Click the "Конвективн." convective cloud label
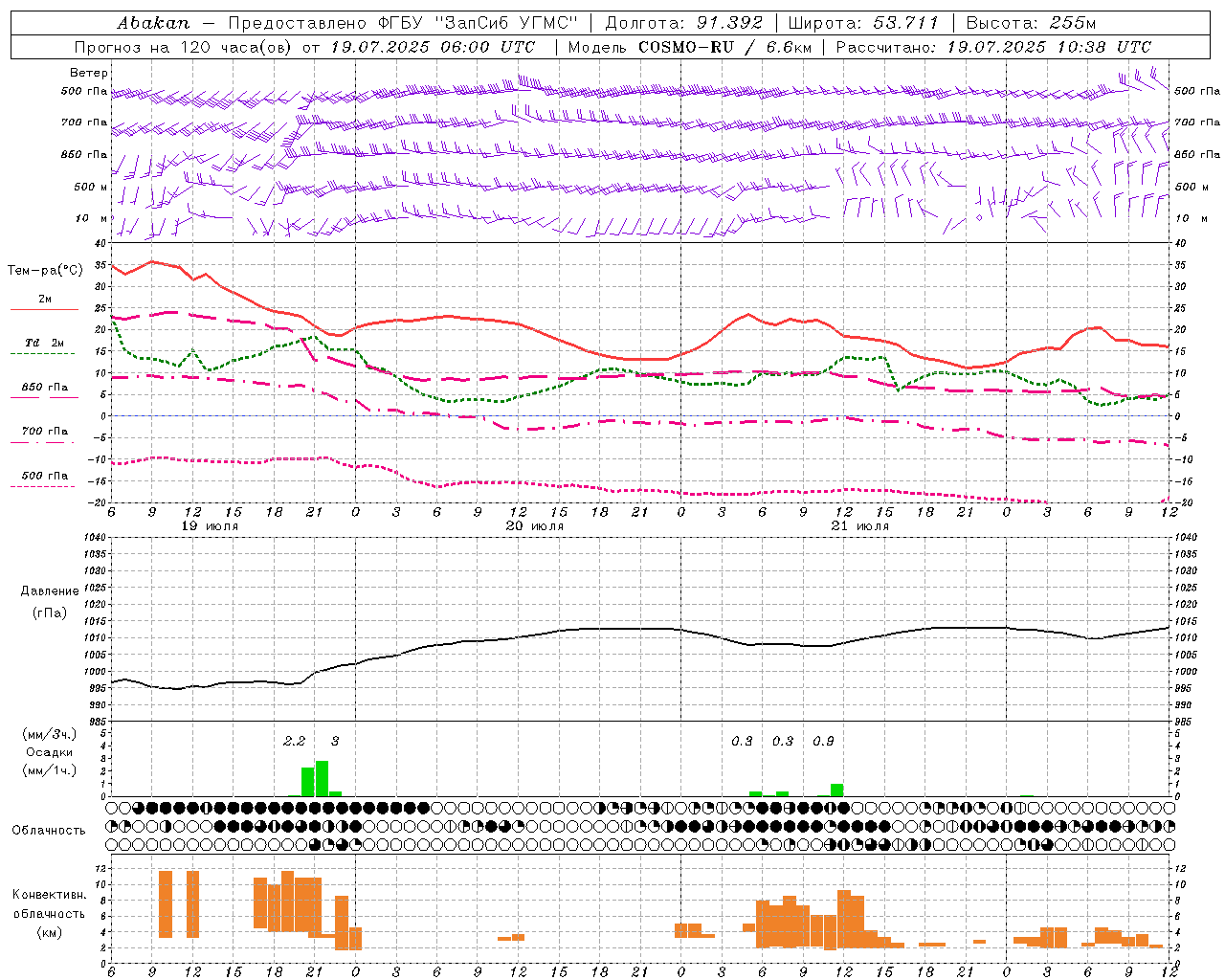This screenshot has height=980, width=1225. pyautogui.click(x=50, y=895)
